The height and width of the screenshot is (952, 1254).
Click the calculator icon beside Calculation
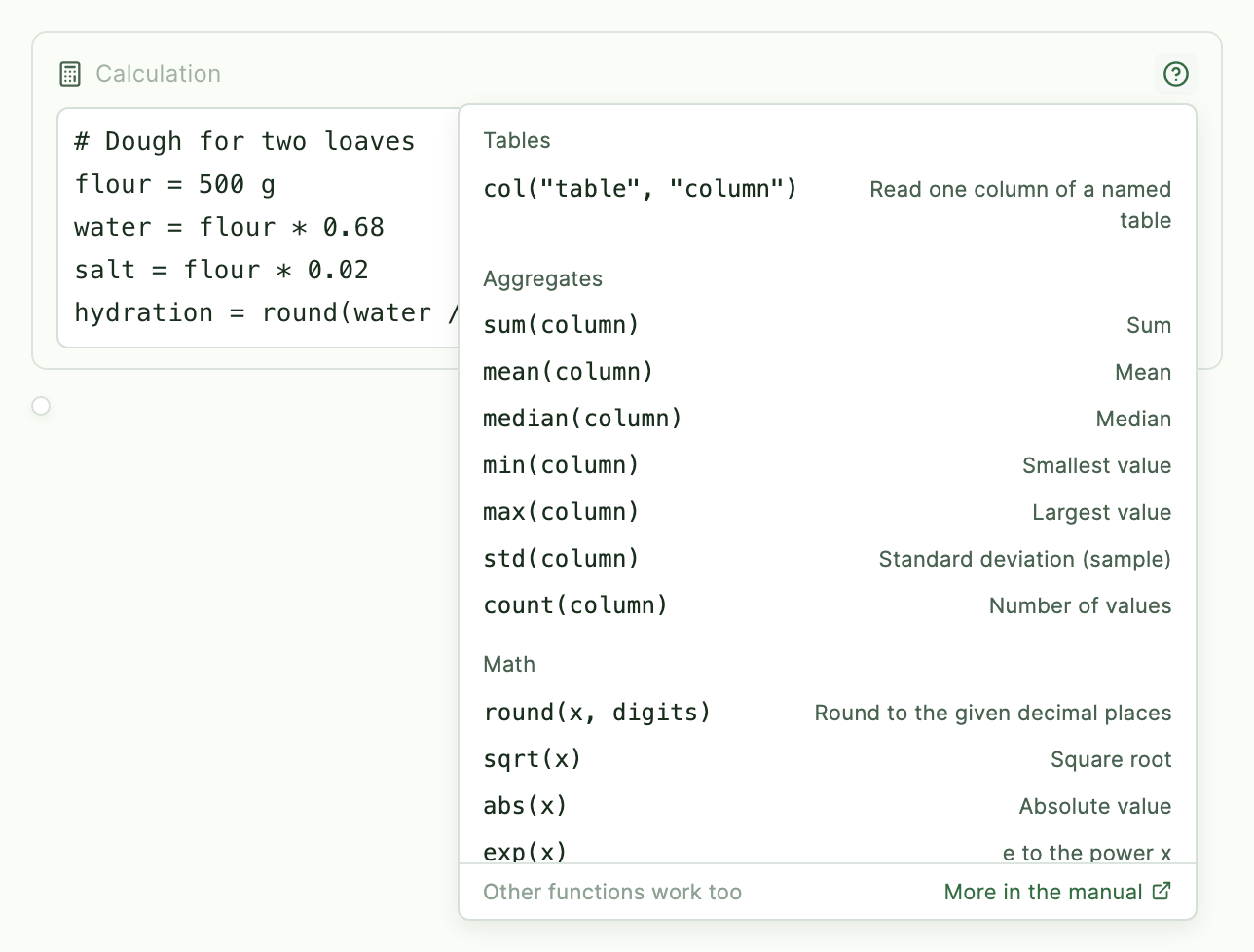[x=70, y=74]
